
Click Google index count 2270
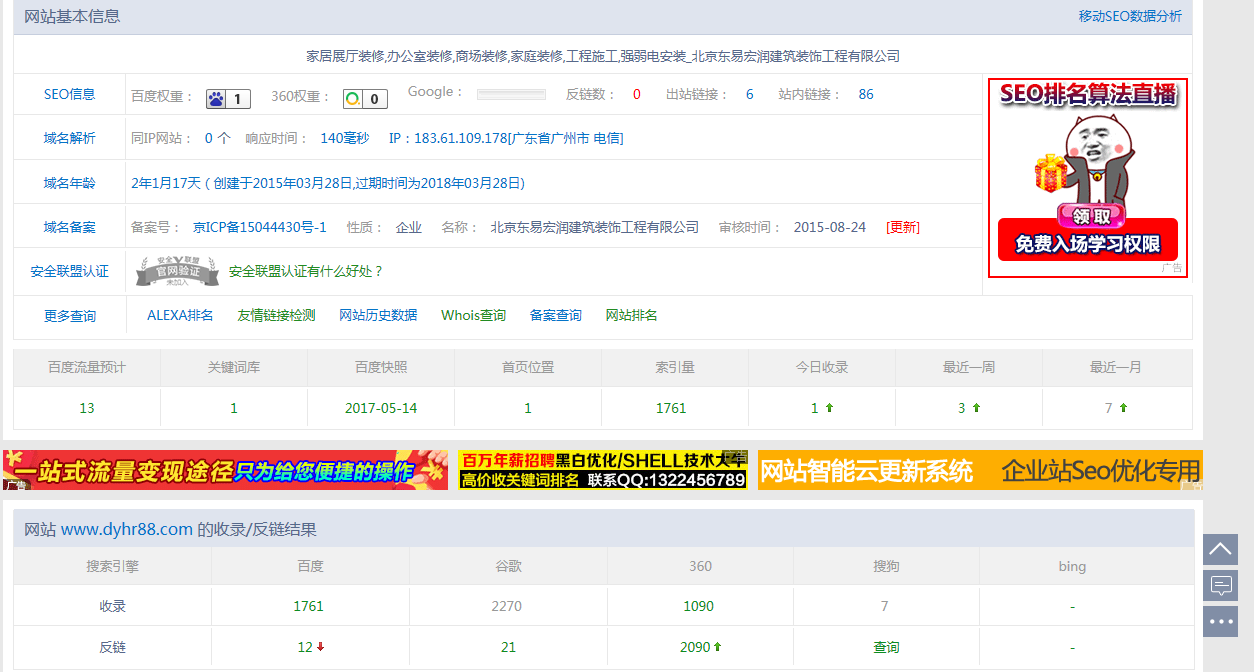pos(507,606)
